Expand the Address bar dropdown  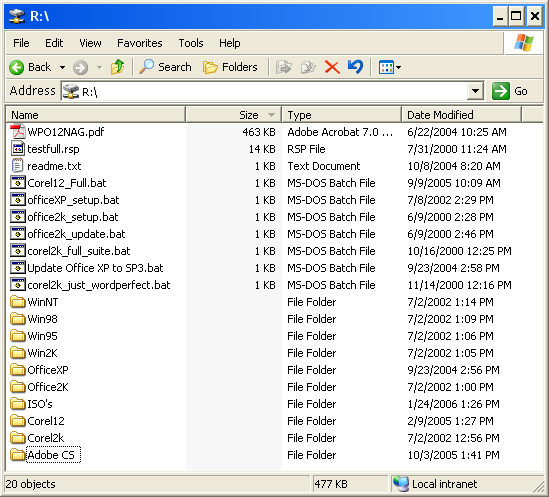pos(475,91)
